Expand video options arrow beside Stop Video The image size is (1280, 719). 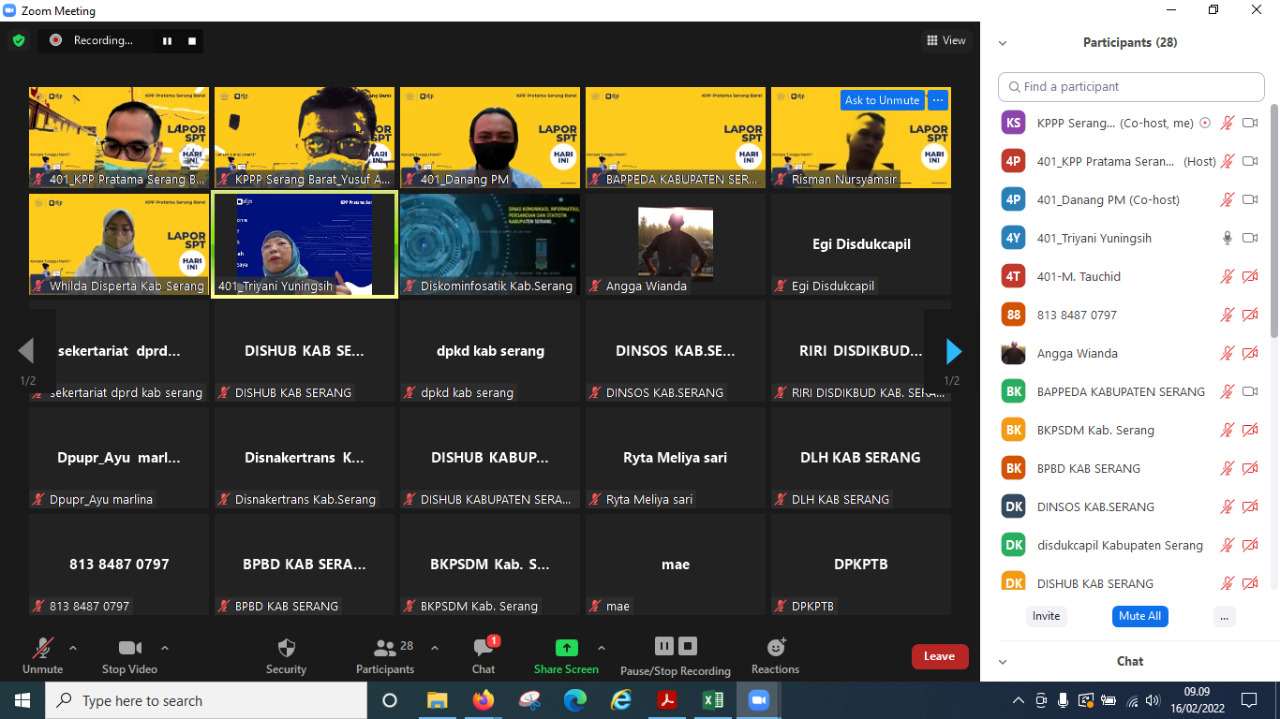pos(165,648)
